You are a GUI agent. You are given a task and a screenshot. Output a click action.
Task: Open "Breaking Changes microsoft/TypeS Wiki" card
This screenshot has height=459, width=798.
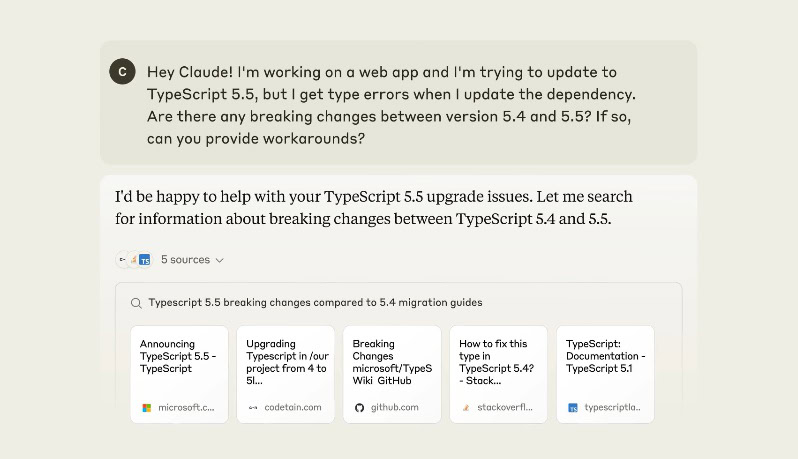392,373
